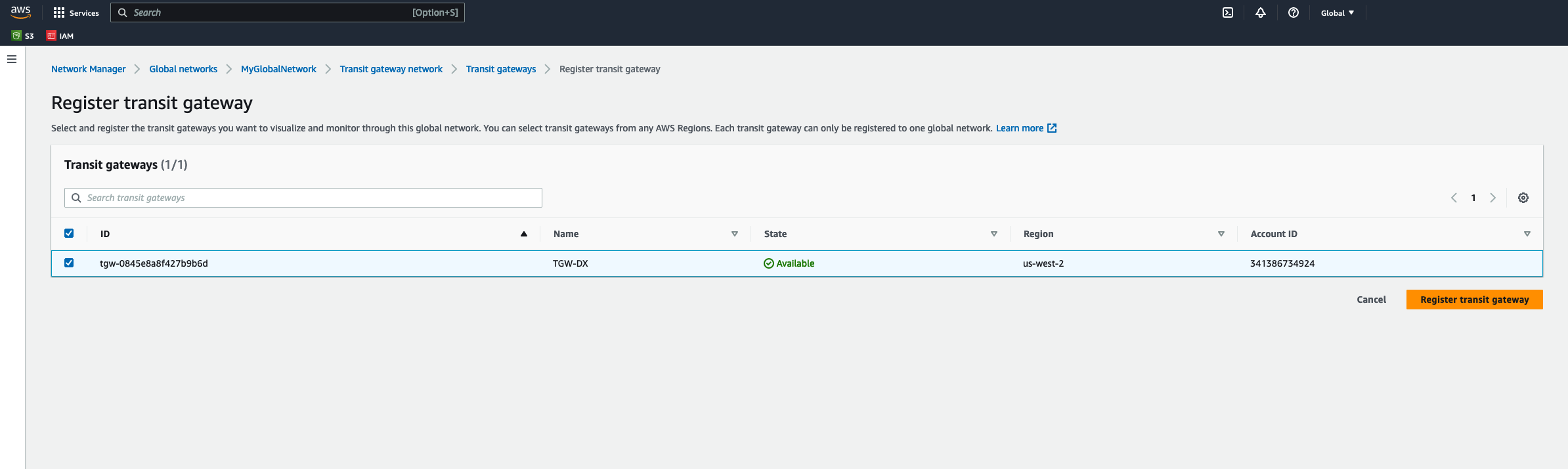Click the Available state text
1568x469 pixels.
coord(795,263)
